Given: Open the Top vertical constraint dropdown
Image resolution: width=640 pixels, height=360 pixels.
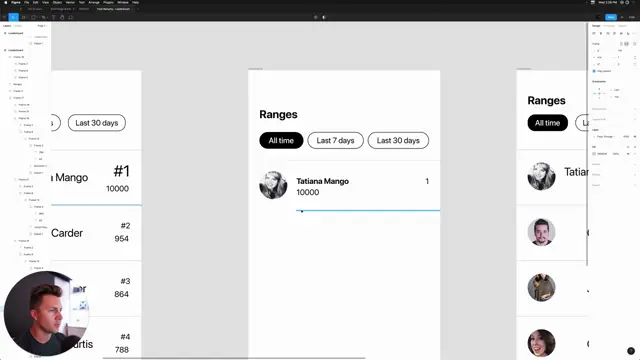Looking at the screenshot, I should (617, 97).
